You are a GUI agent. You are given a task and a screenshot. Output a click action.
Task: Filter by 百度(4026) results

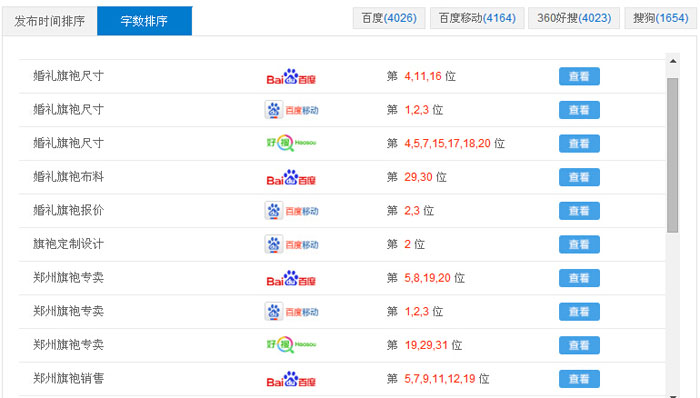[x=389, y=18]
